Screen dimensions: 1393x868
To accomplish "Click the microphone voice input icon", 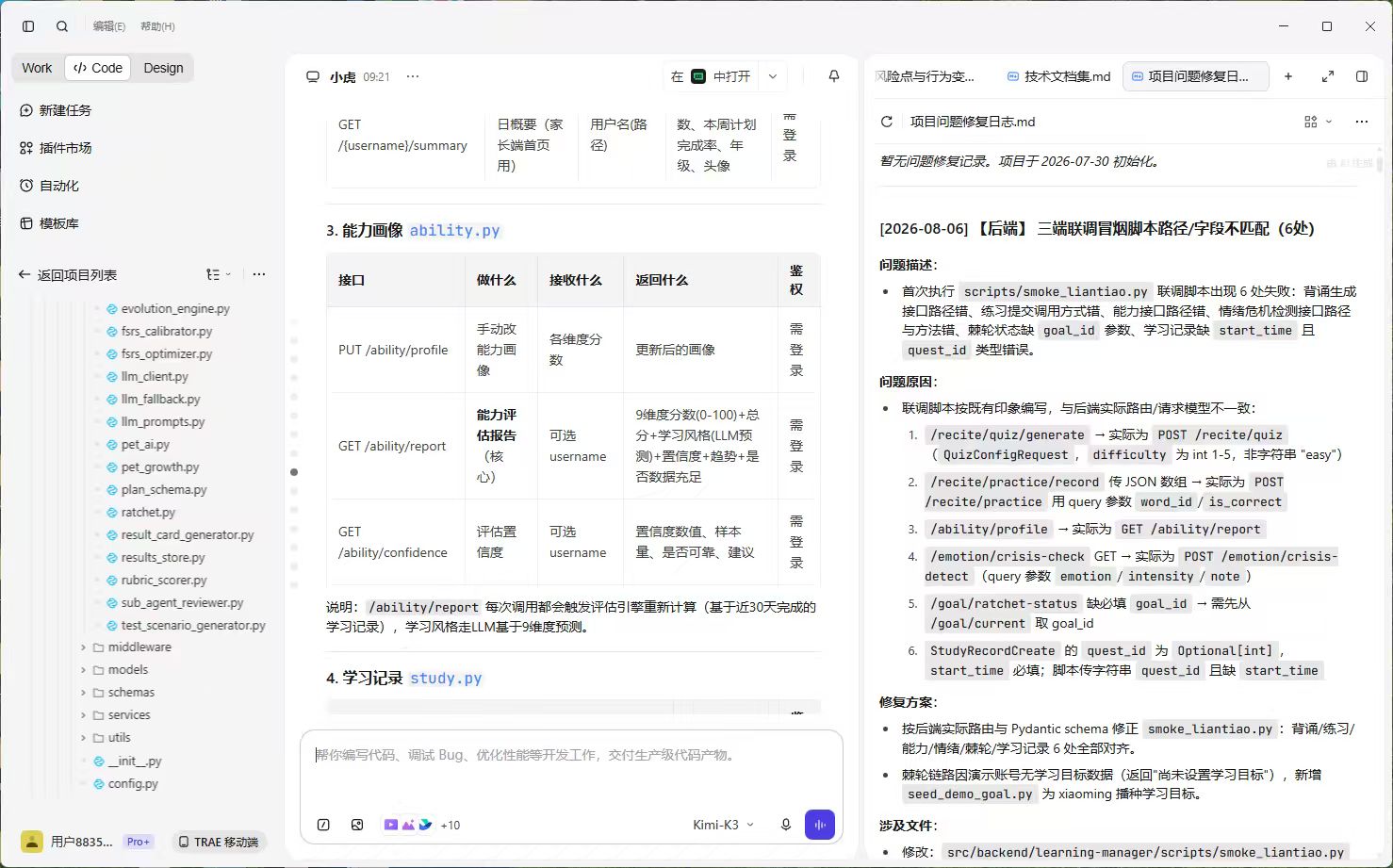I will (x=786, y=825).
